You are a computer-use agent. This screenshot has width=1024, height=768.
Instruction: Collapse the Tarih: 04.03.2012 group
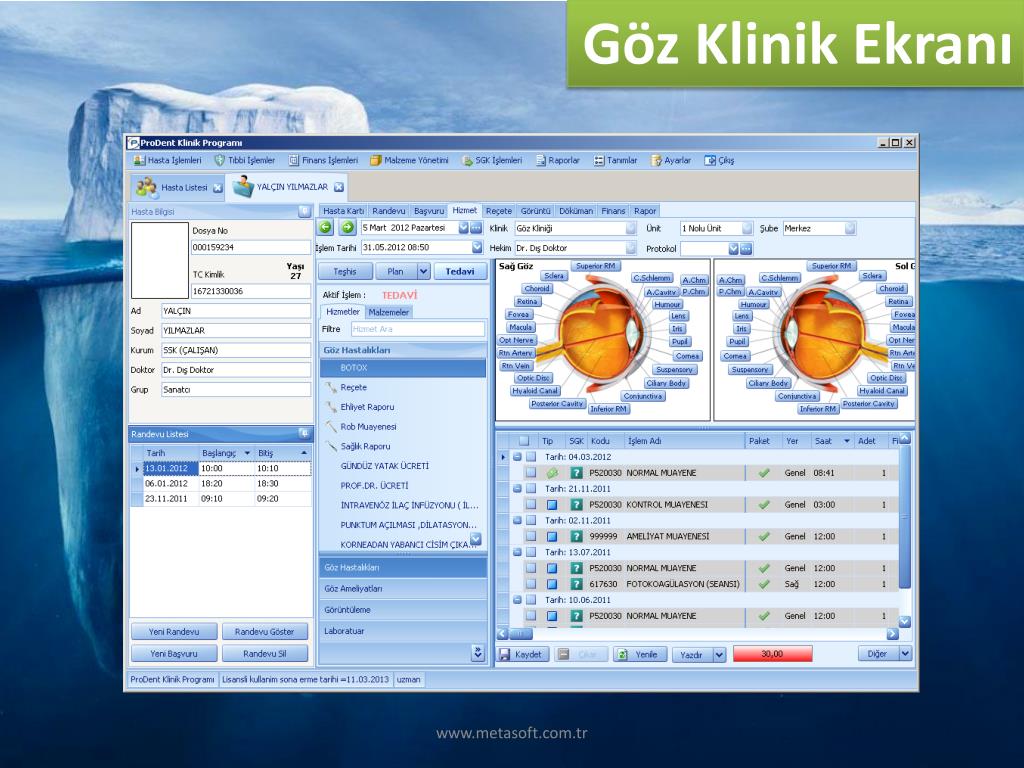click(x=517, y=457)
